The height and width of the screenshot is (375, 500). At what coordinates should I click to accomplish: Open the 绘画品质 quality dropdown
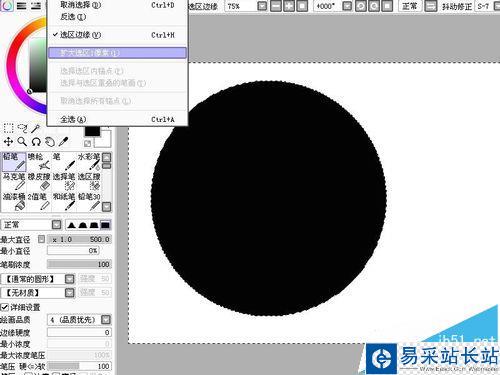(106, 320)
